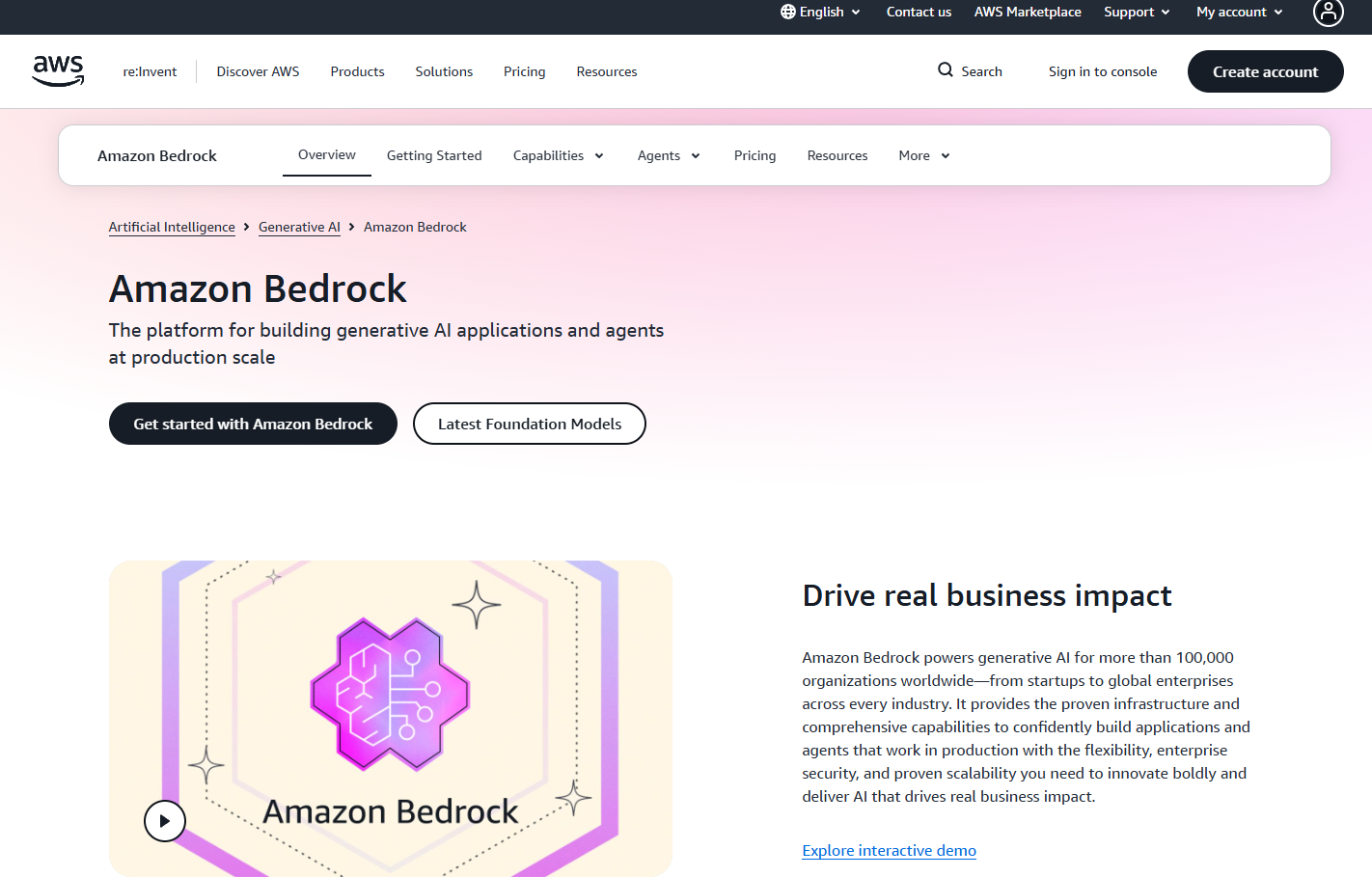Click the Search magnifier icon
Image resolution: width=1372 pixels, height=877 pixels.
[946, 69]
